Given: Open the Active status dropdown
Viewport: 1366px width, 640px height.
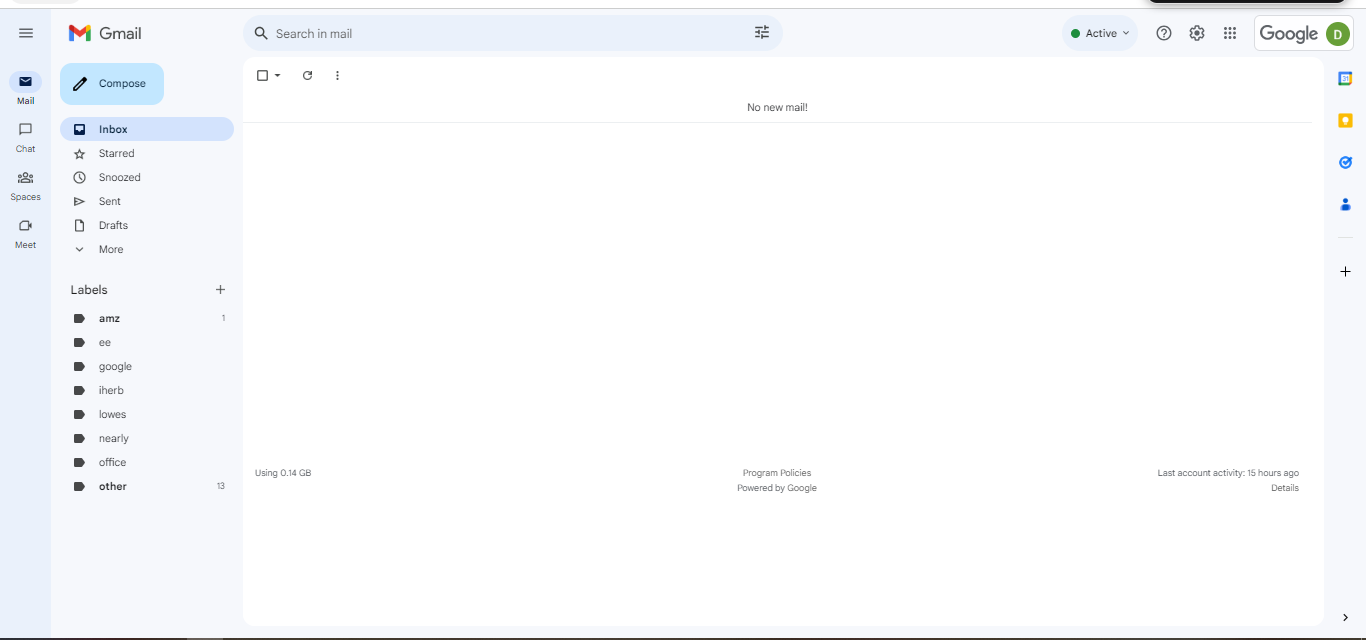Looking at the screenshot, I should (1100, 33).
